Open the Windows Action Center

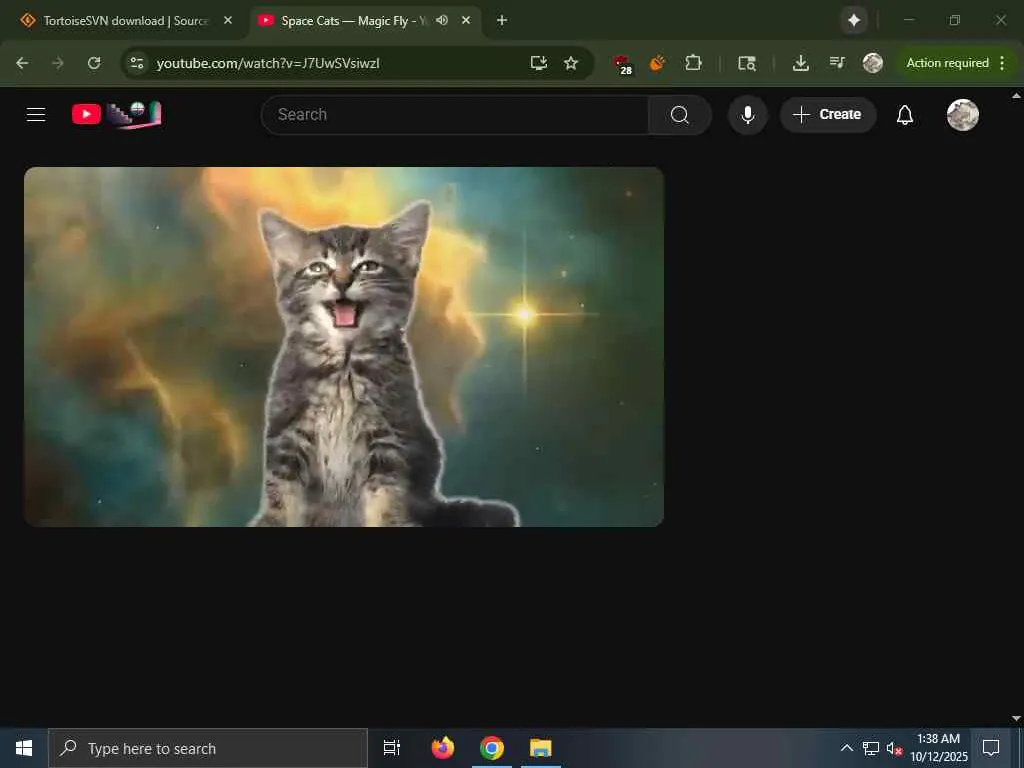[991, 748]
